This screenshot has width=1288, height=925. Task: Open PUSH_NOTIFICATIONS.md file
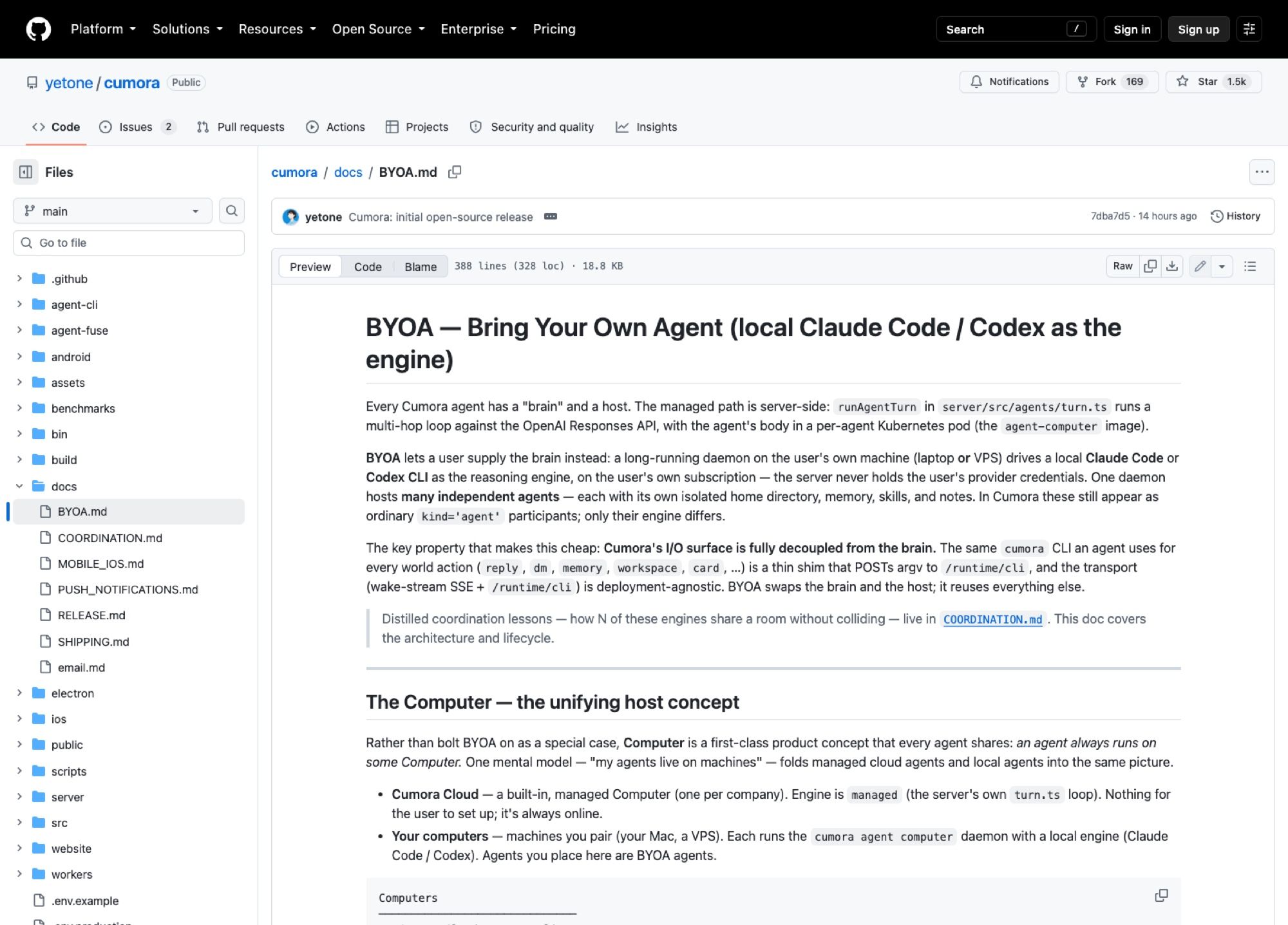[129, 589]
